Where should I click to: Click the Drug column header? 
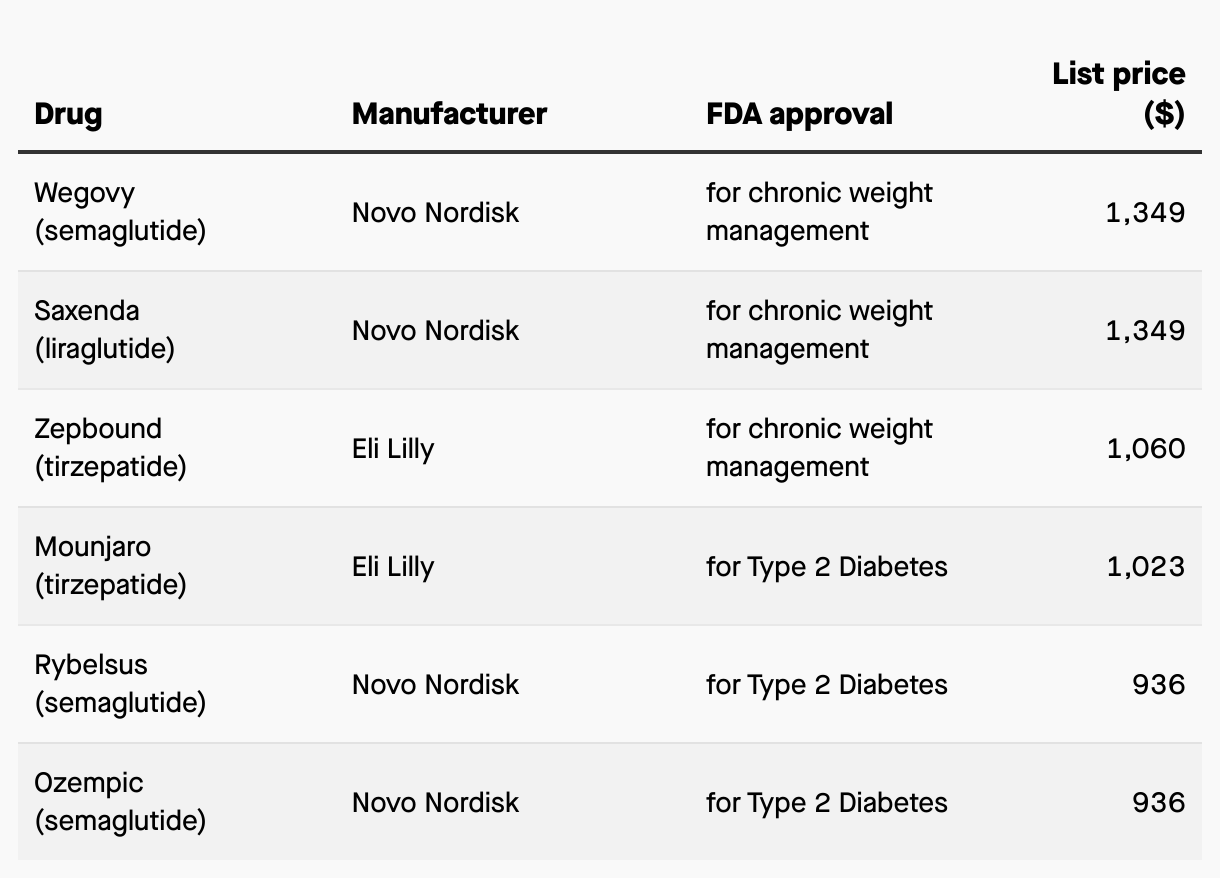(68, 114)
